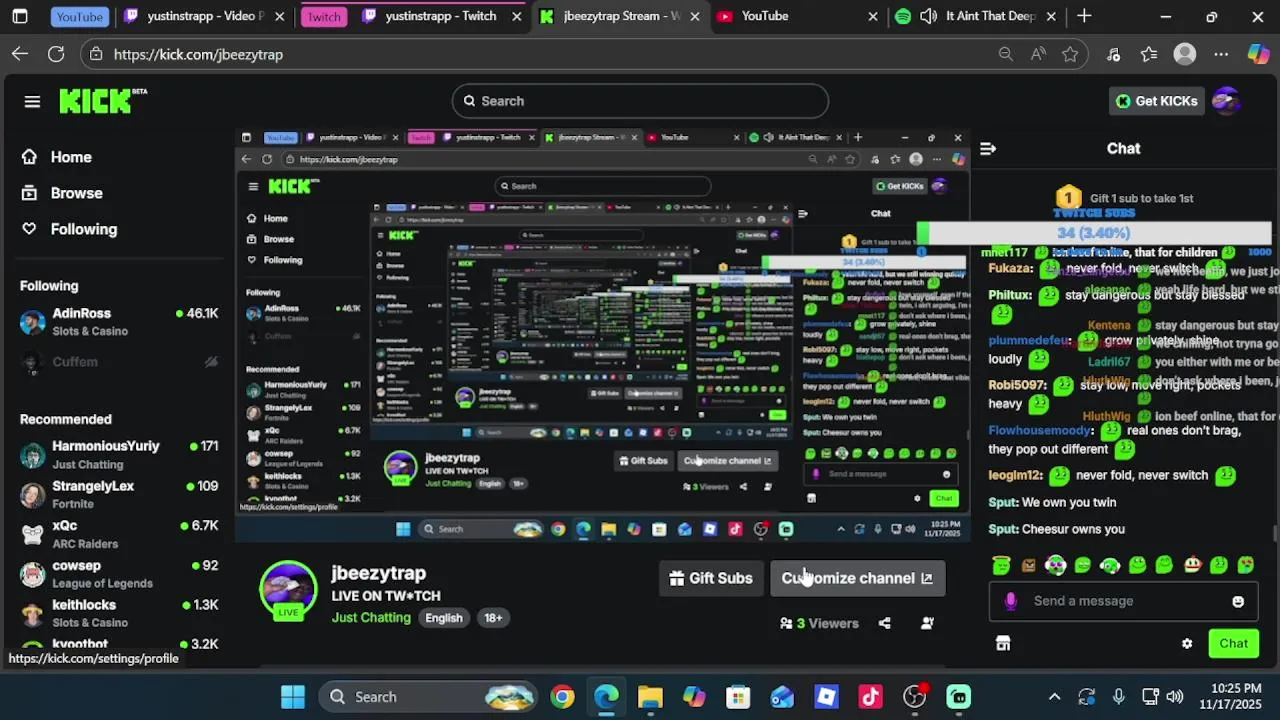
Task: Open Roblox from the taskbar
Action: pyautogui.click(x=826, y=697)
